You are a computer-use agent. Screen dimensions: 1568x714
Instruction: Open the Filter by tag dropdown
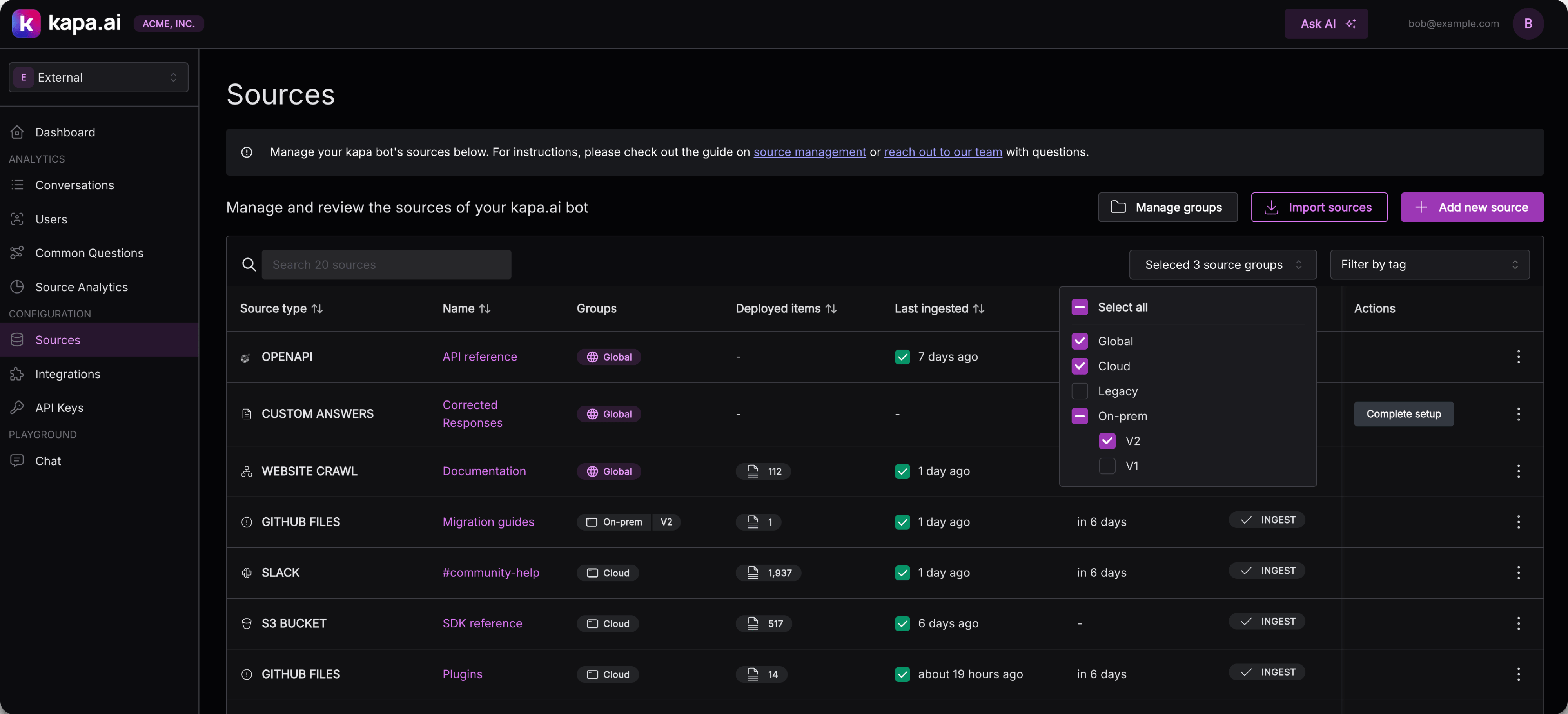coord(1429,264)
